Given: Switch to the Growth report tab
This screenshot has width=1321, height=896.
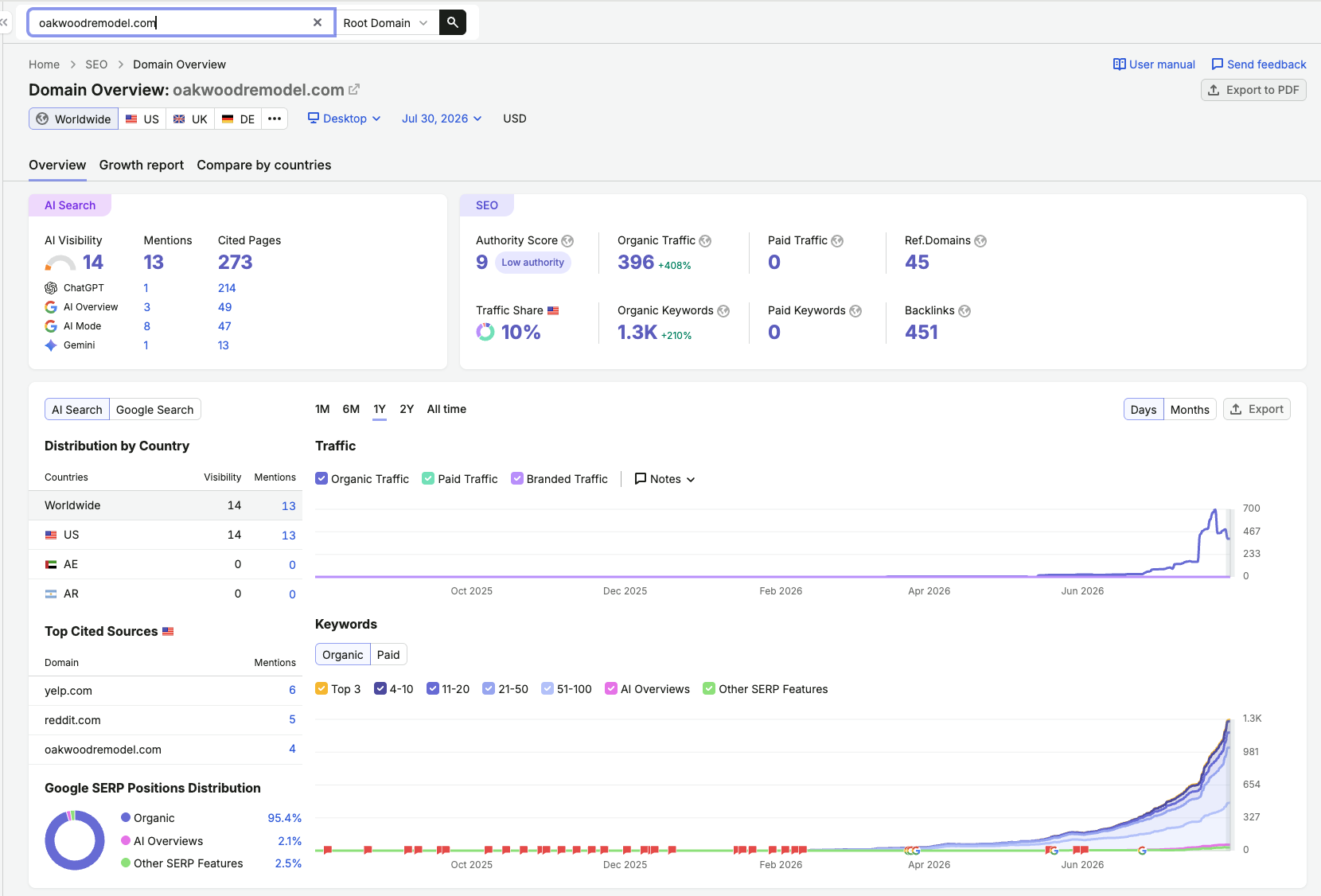Looking at the screenshot, I should [x=142, y=165].
